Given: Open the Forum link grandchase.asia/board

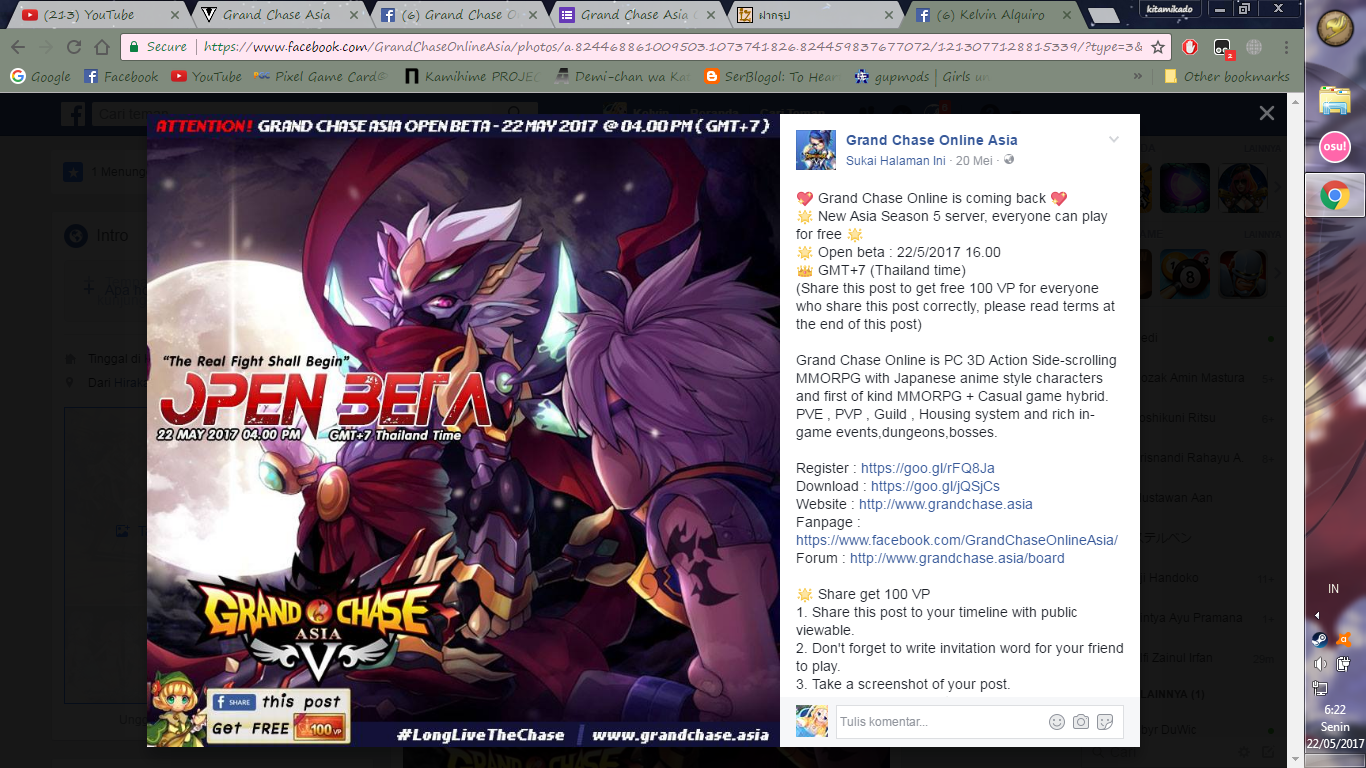Looking at the screenshot, I should 957,558.
